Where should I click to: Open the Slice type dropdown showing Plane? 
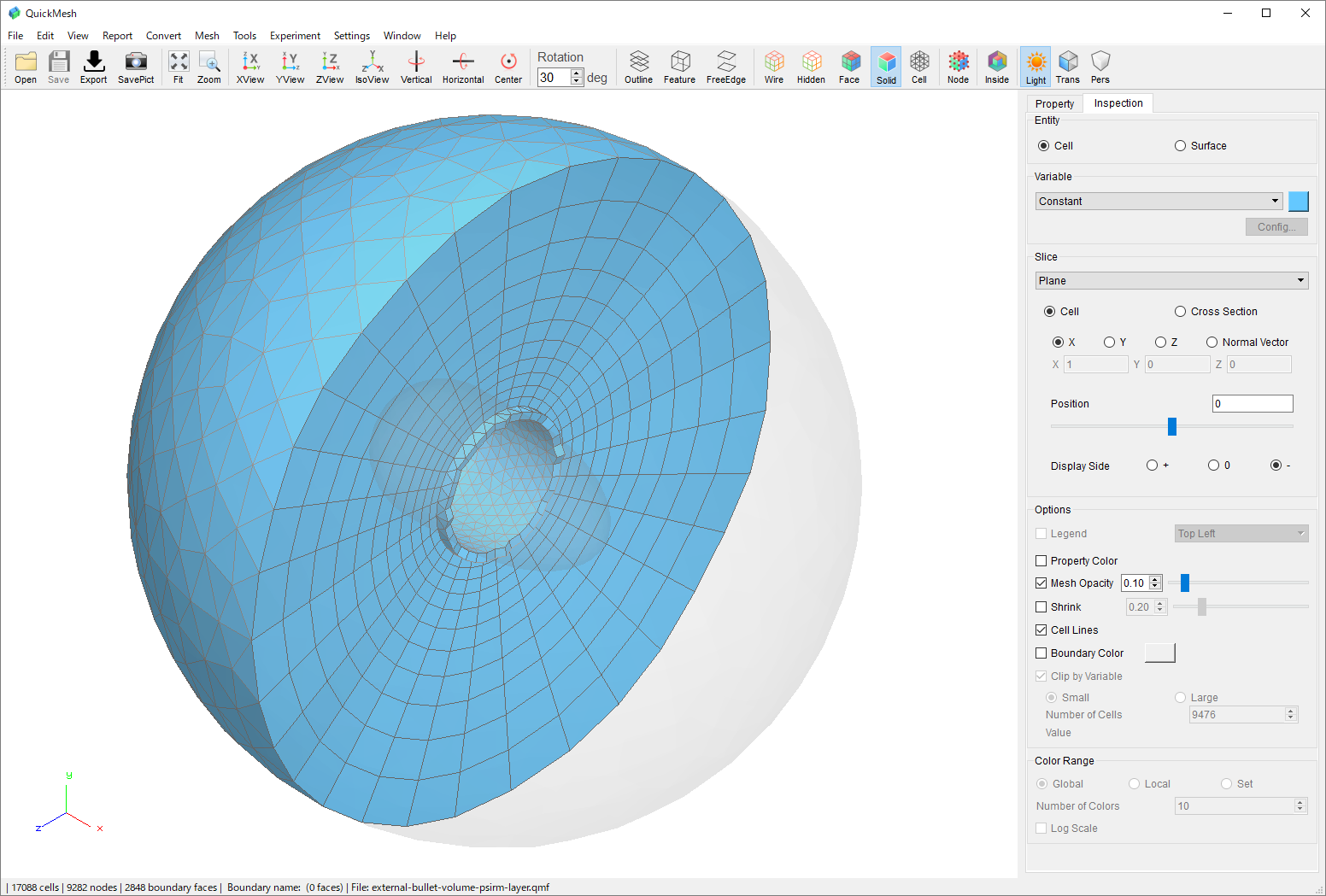pos(1171,281)
